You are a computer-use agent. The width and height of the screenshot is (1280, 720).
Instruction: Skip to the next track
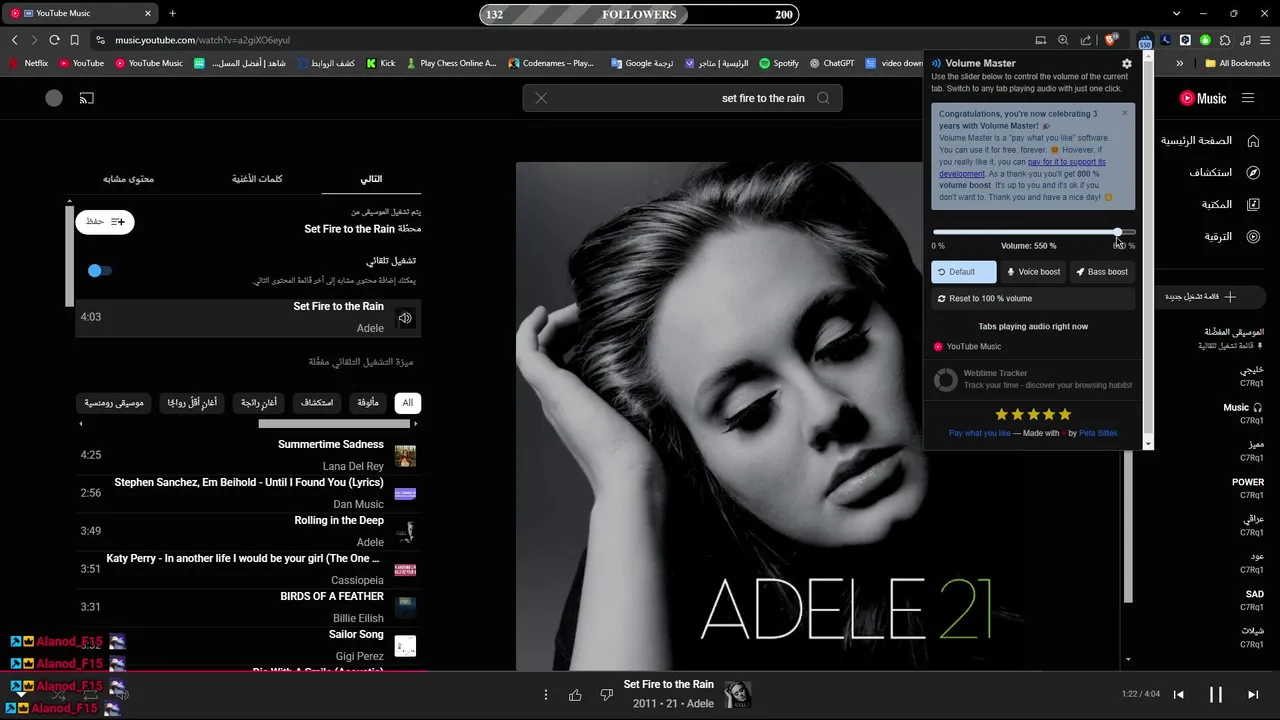1253,695
